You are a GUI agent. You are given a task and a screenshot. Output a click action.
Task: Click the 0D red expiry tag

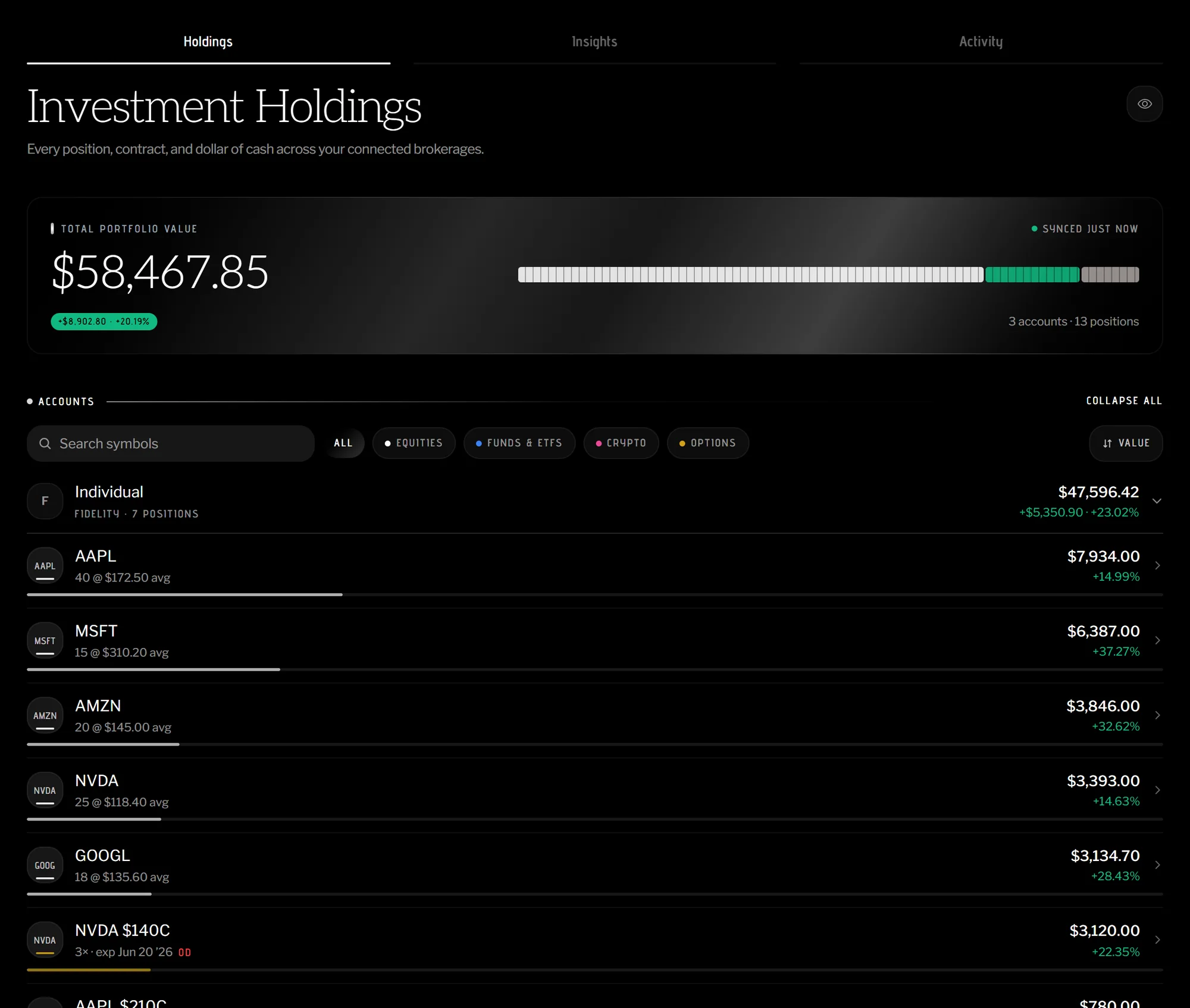tap(184, 953)
